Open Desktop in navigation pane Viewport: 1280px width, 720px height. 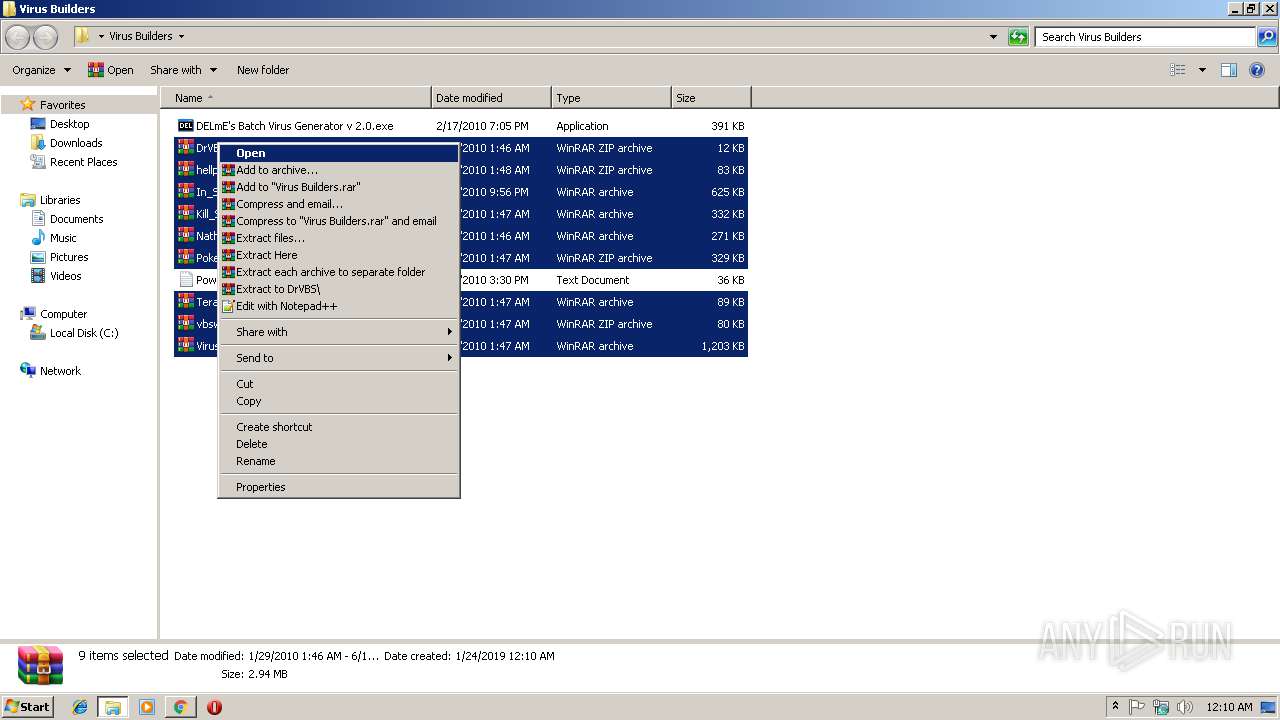[69, 124]
